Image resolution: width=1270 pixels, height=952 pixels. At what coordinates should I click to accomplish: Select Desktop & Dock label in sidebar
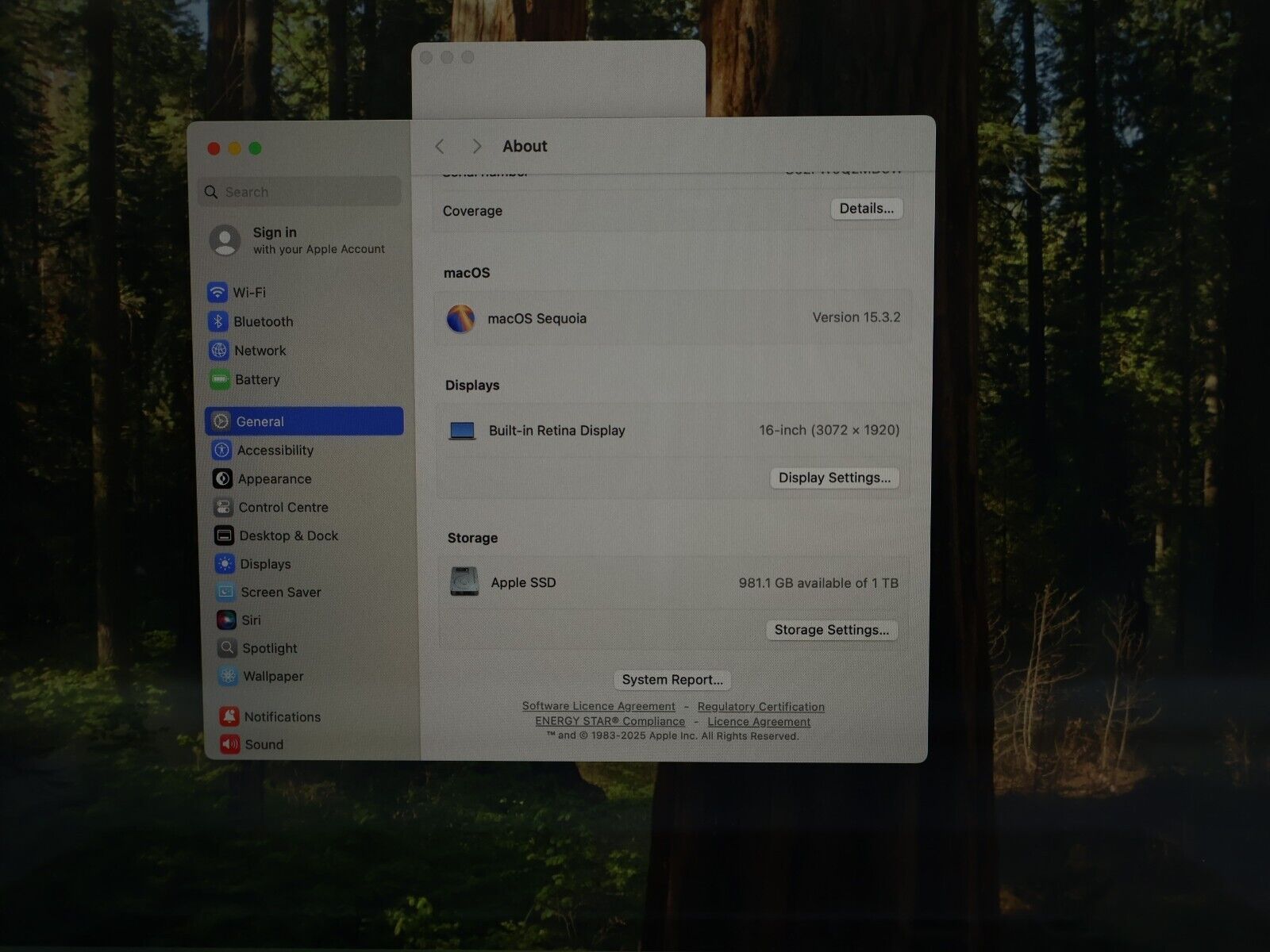[289, 535]
